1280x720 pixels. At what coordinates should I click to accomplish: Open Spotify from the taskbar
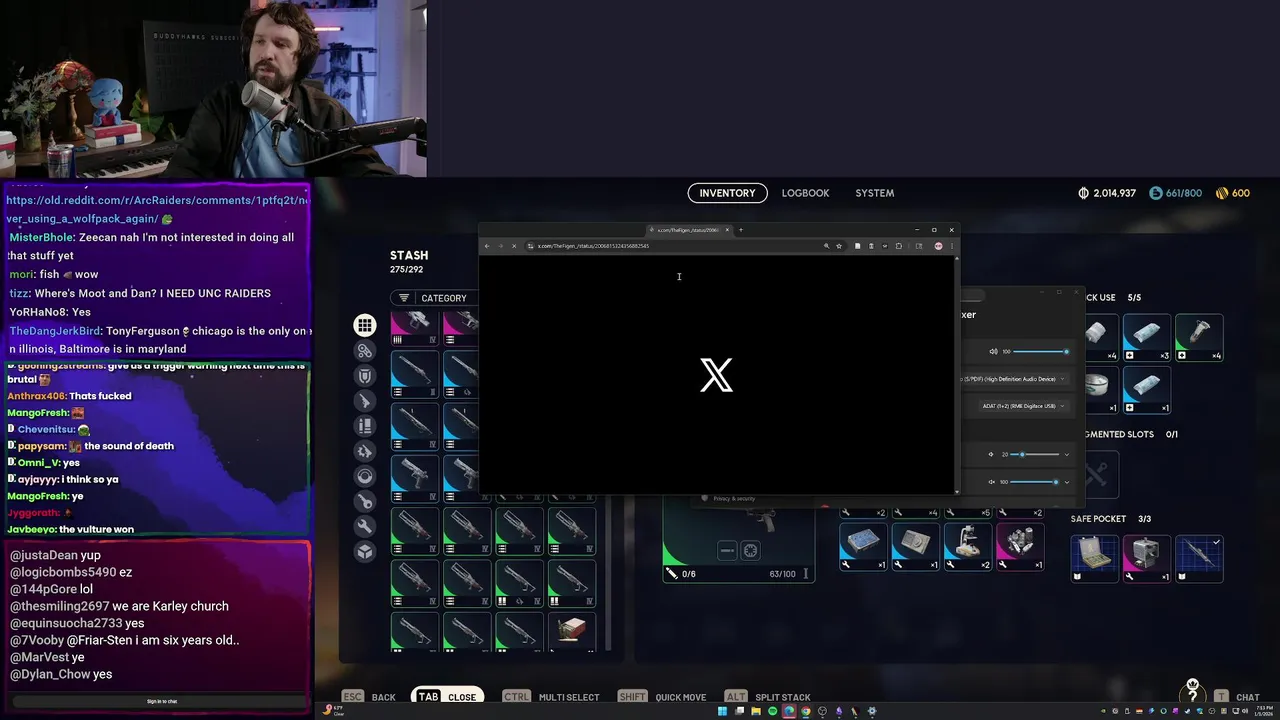[772, 712]
